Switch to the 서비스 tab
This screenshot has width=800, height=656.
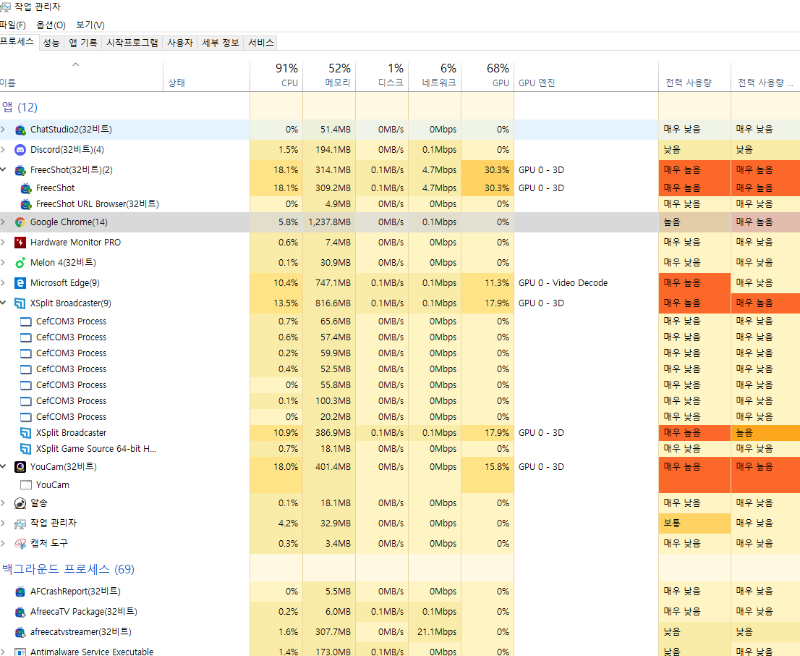(x=261, y=43)
